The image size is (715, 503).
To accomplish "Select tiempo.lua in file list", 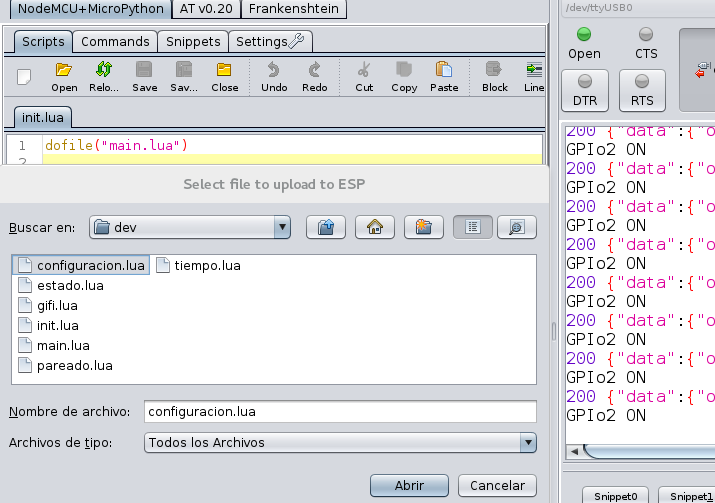I will [x=198, y=265].
